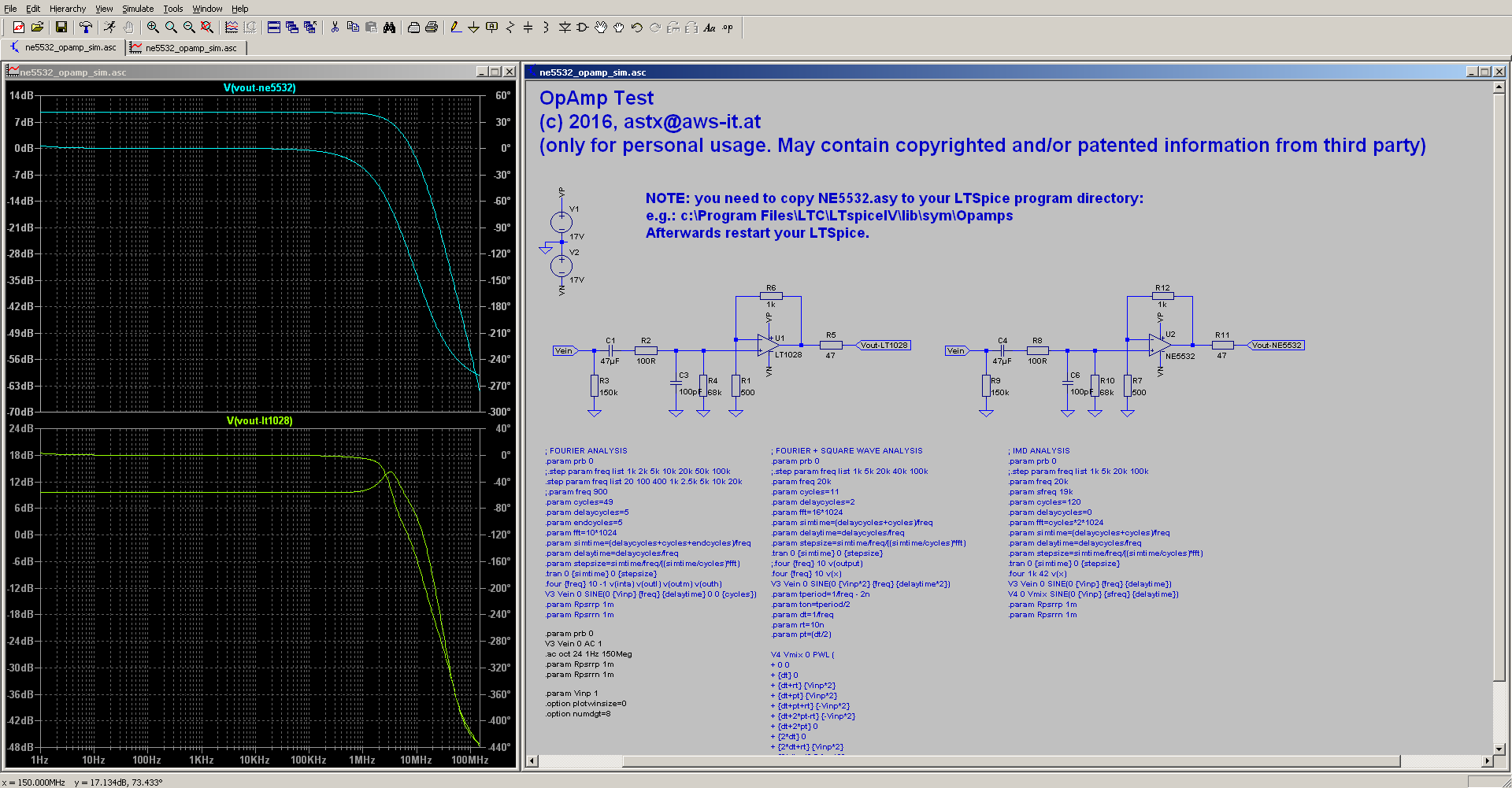Open the File menu
Image resolution: width=1512 pixels, height=788 pixels.
coord(10,9)
